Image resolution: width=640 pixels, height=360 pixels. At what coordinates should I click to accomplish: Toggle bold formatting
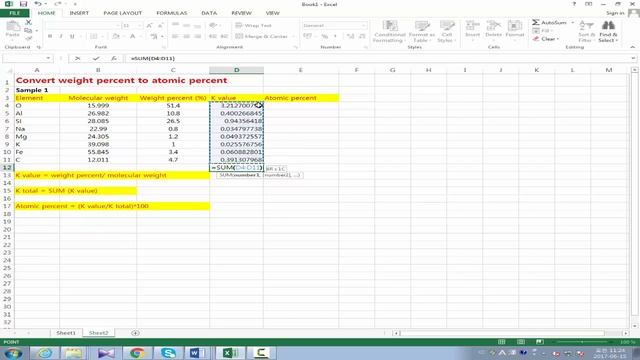pyautogui.click(x=50, y=36)
